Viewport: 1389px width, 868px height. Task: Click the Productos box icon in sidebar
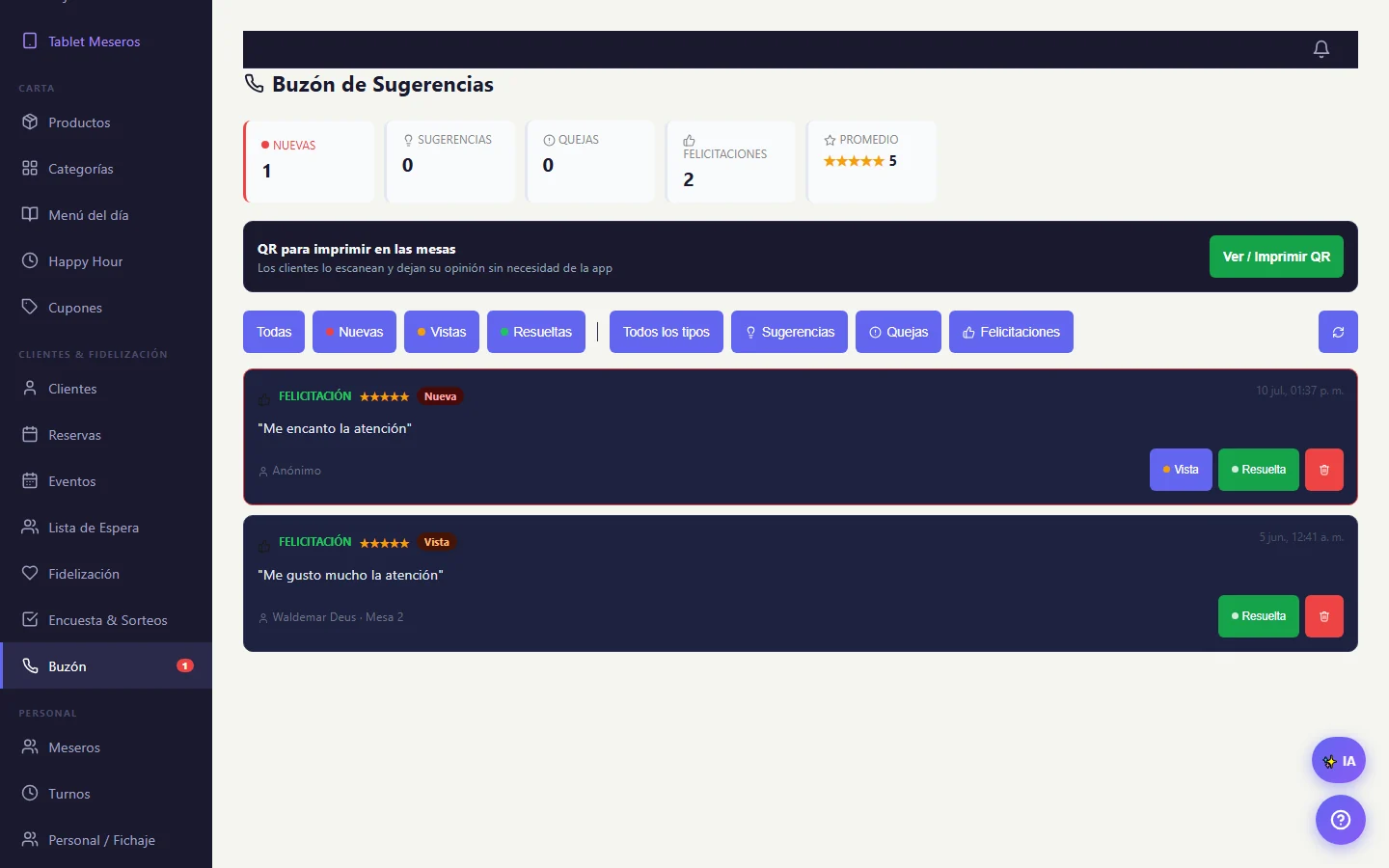(x=30, y=122)
